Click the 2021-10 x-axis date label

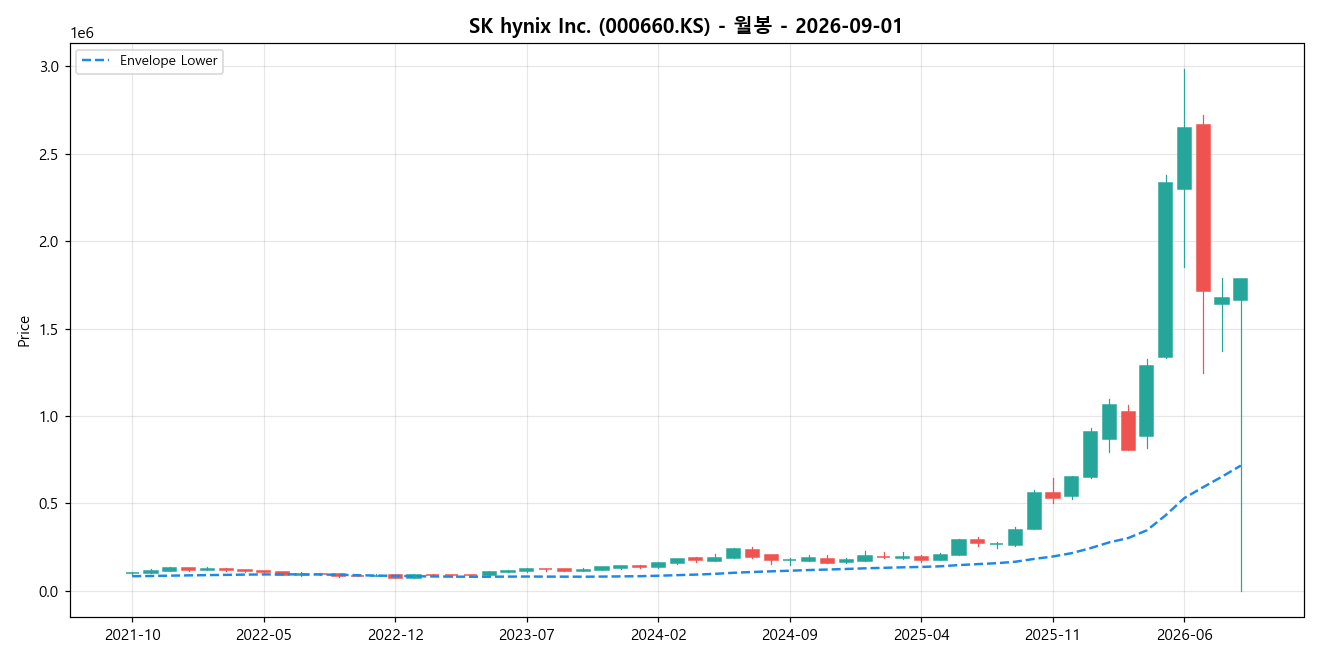(x=132, y=633)
